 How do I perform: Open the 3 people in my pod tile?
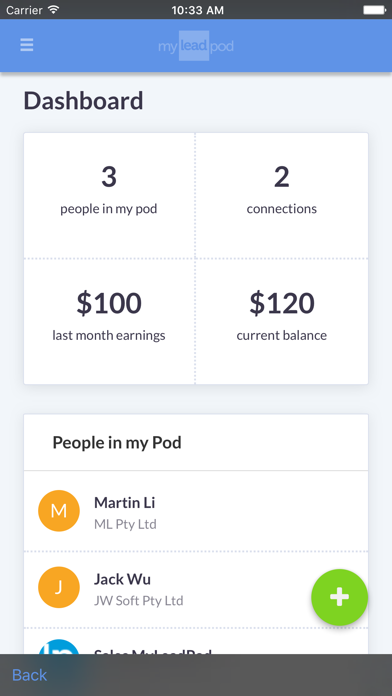click(x=109, y=195)
